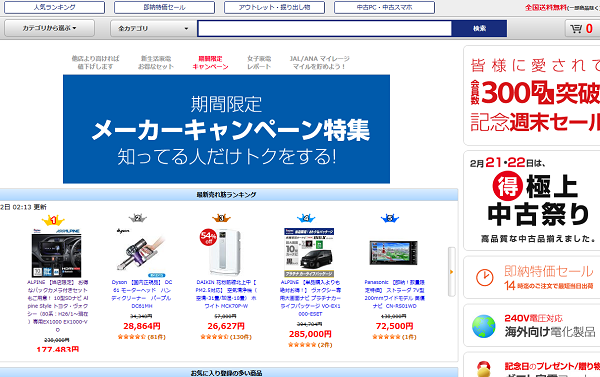Click the 検索 search button
The image size is (600, 377).
point(479,28)
